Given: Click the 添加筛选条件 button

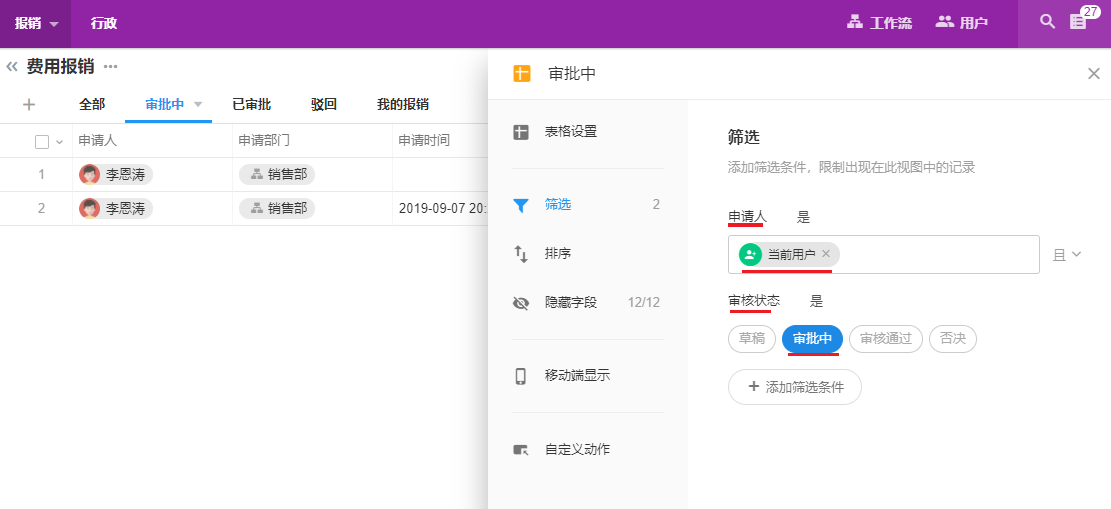Looking at the screenshot, I should pos(794,387).
